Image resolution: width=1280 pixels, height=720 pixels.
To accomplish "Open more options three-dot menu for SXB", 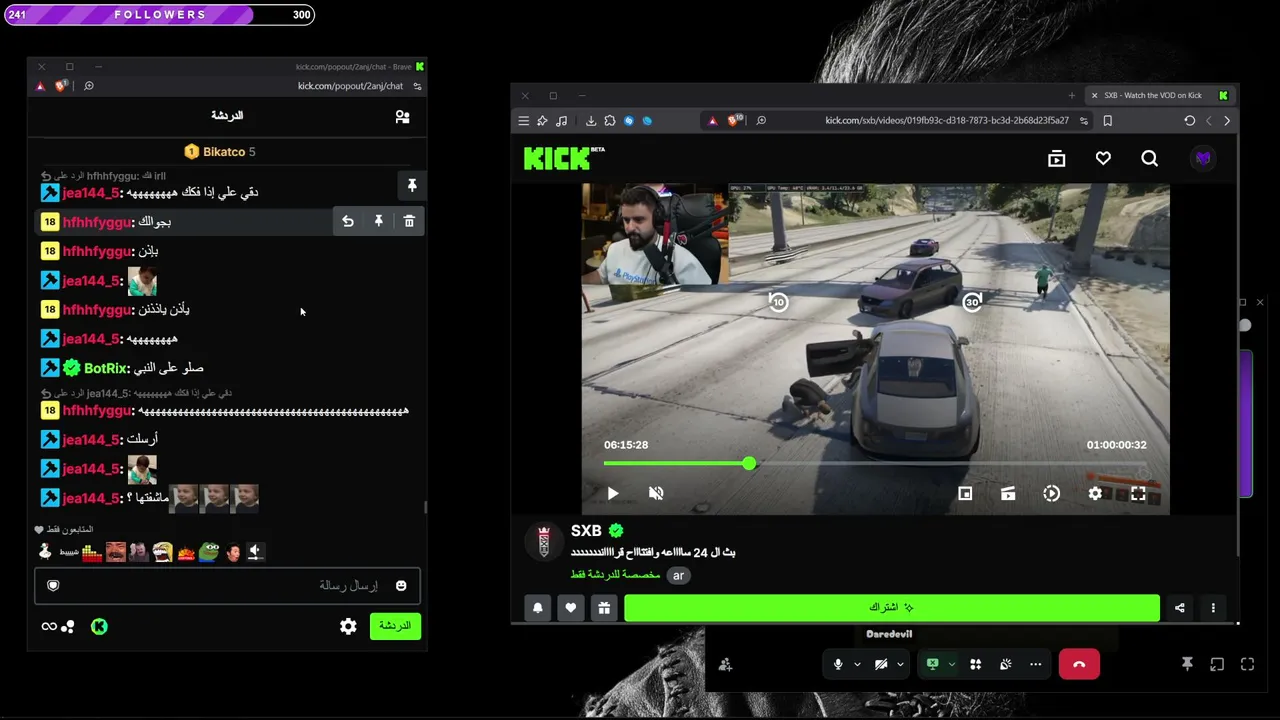I will pyautogui.click(x=1213, y=608).
